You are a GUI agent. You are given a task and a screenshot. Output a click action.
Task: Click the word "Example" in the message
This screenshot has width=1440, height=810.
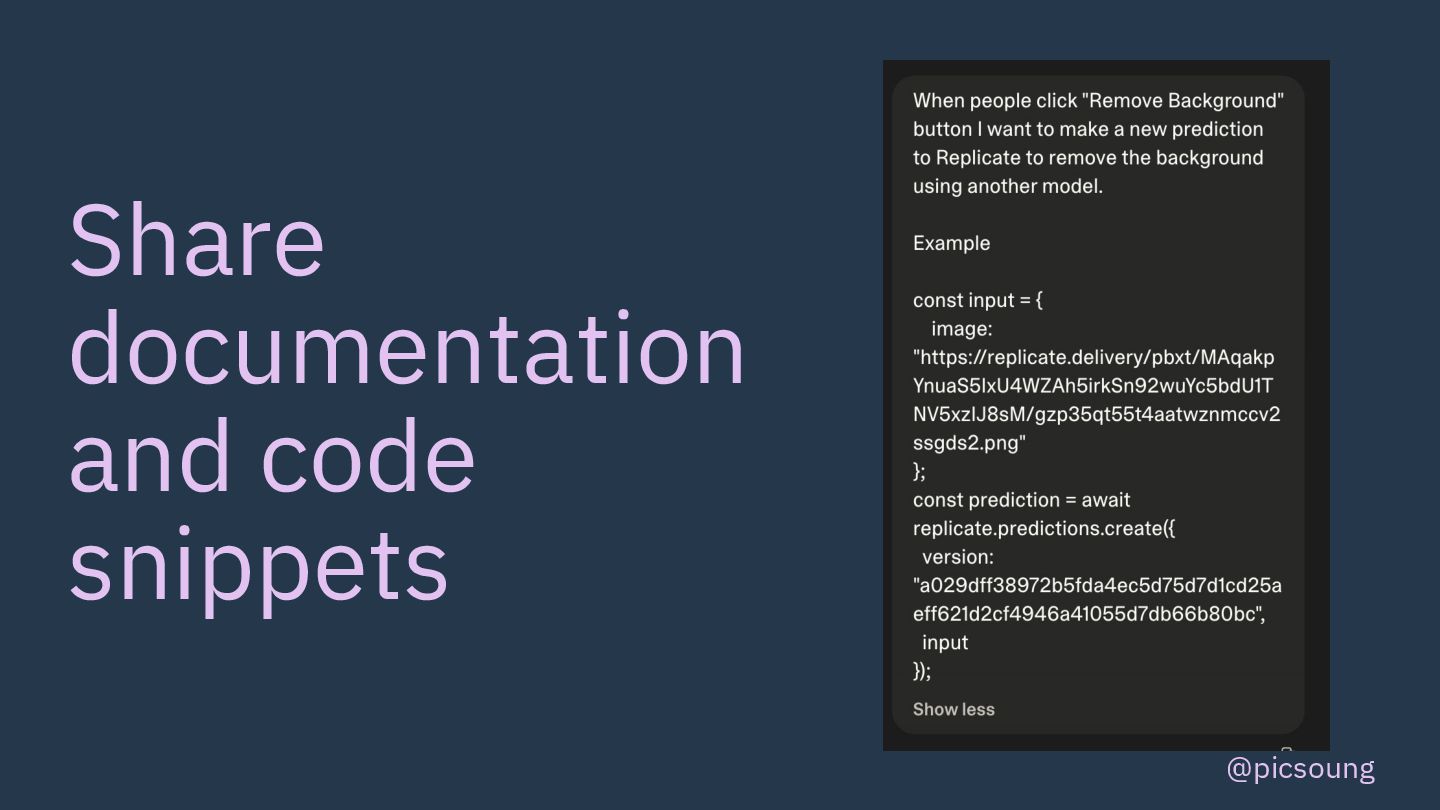pos(951,243)
